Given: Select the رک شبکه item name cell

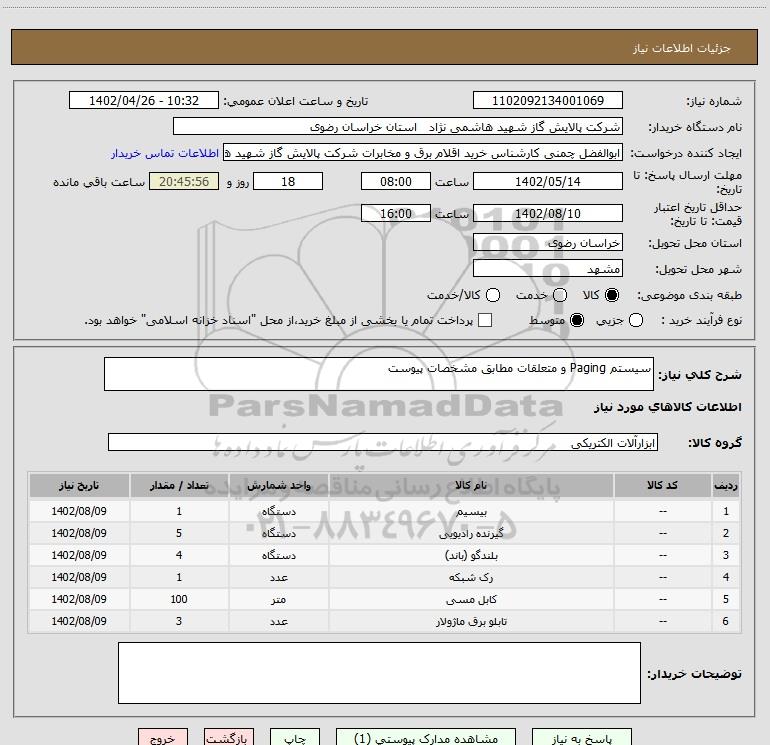Looking at the screenshot, I should (471, 578).
